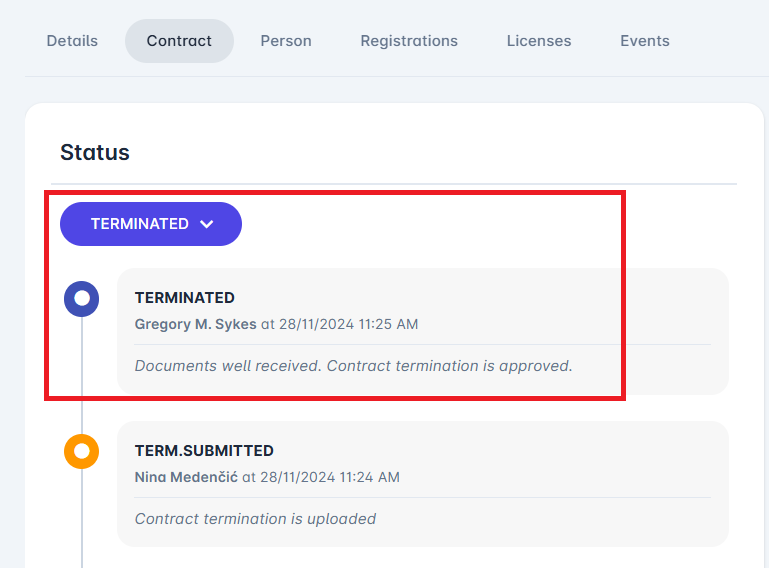The width and height of the screenshot is (769, 568).
Task: Select the TERMINATED status entry heading
Action: click(x=185, y=298)
